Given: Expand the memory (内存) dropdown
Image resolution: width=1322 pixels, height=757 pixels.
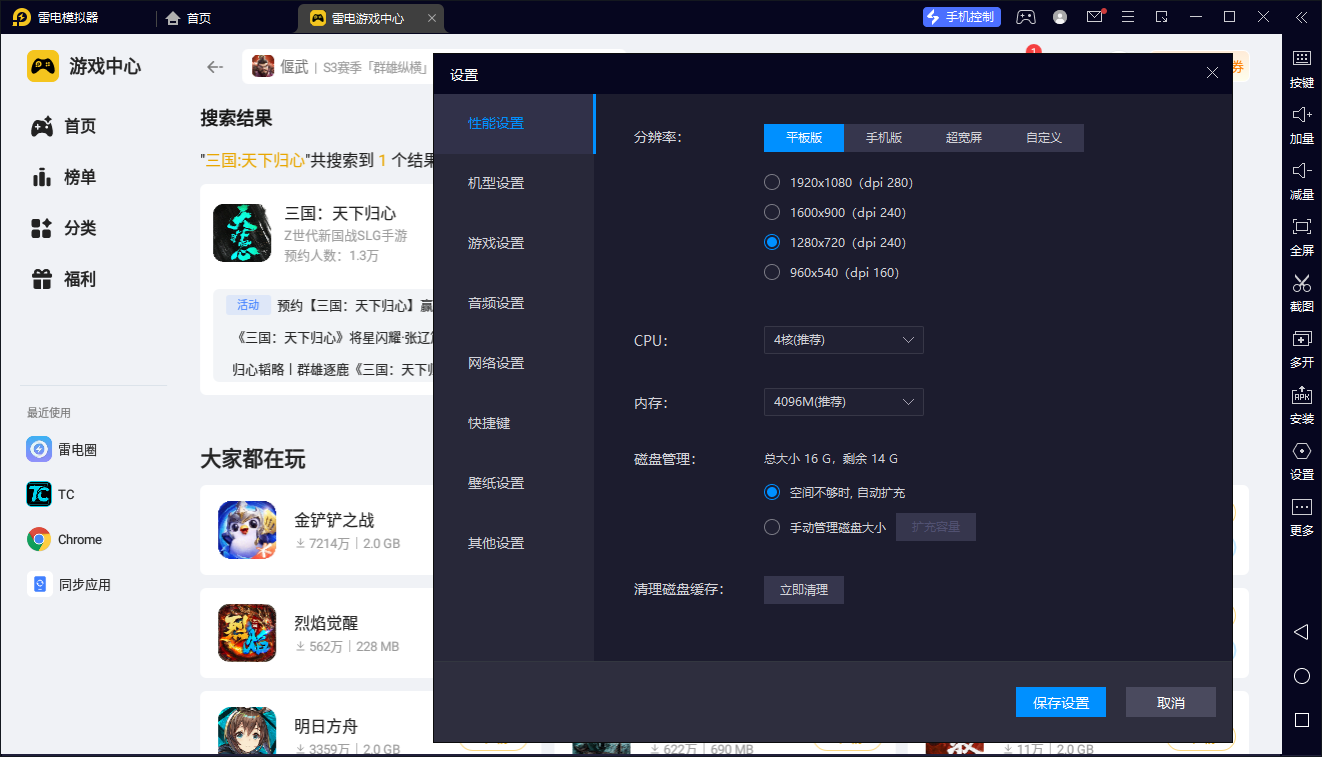Looking at the screenshot, I should (x=843, y=402).
